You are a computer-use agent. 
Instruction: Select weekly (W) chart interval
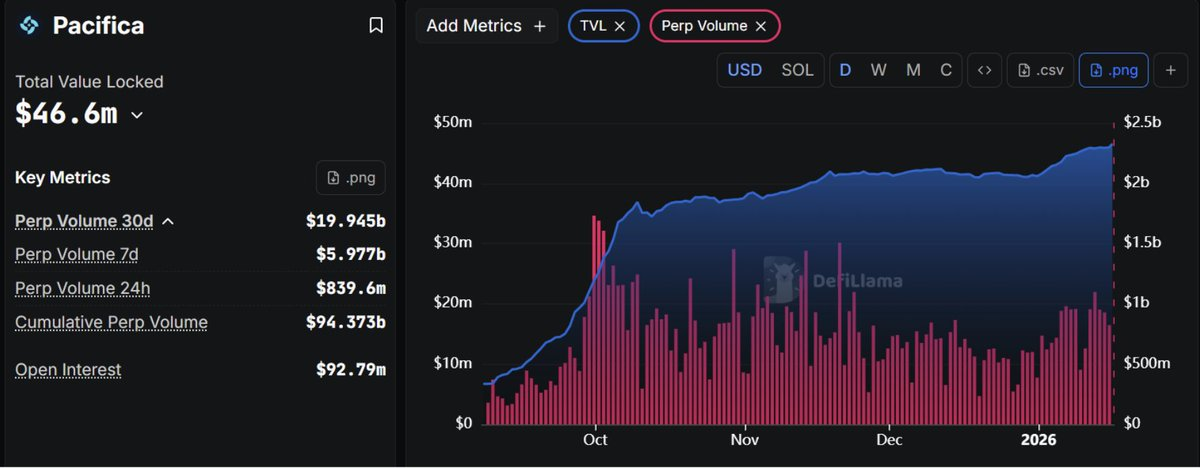pyautogui.click(x=878, y=70)
